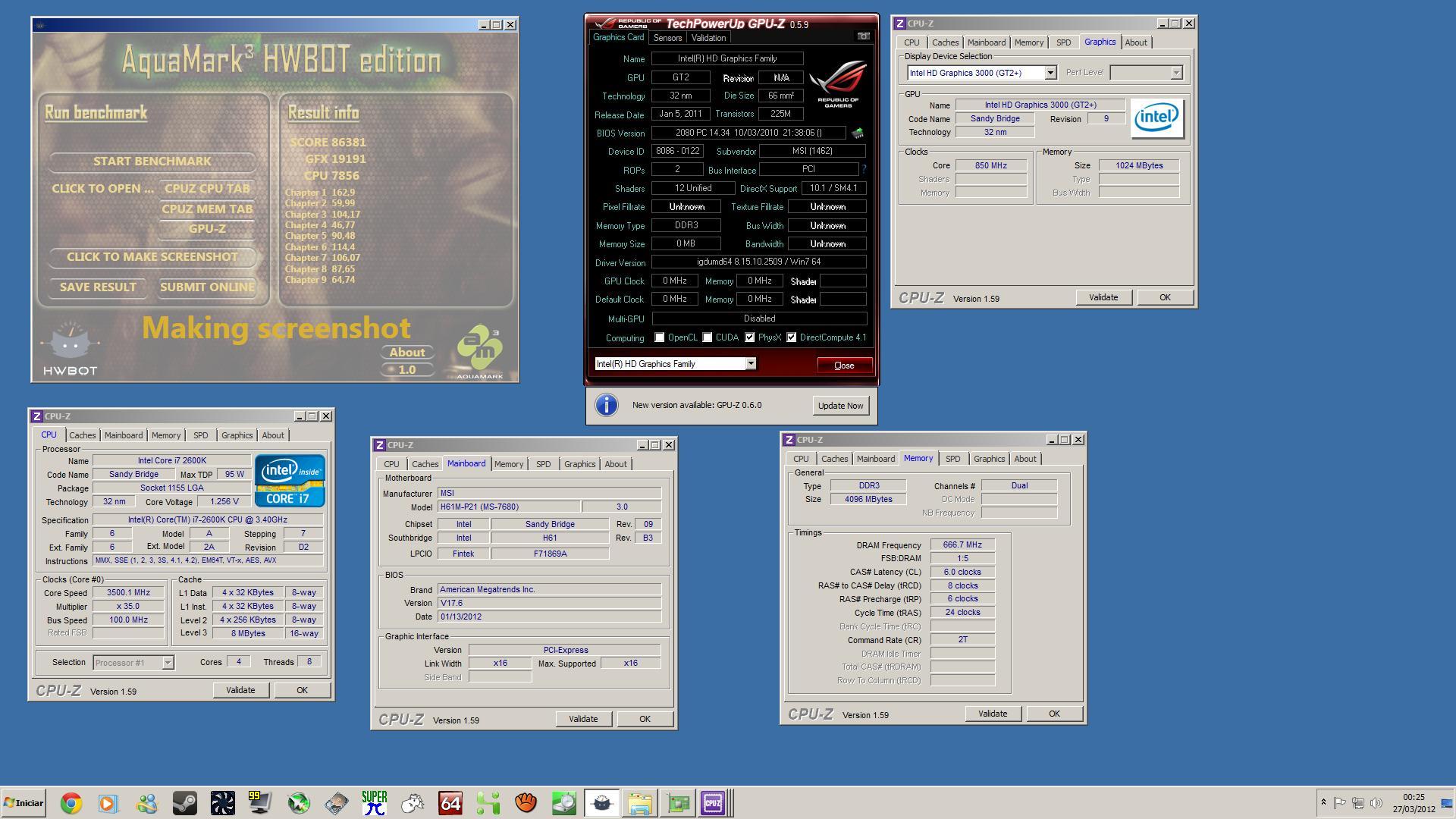Enable the CUDA checkbox in GPU-Z
1456x819 pixels.
pyautogui.click(x=708, y=338)
